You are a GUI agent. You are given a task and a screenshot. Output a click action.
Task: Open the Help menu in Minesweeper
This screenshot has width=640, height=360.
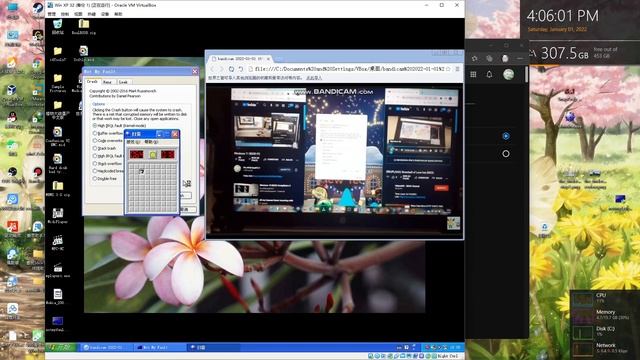151,142
